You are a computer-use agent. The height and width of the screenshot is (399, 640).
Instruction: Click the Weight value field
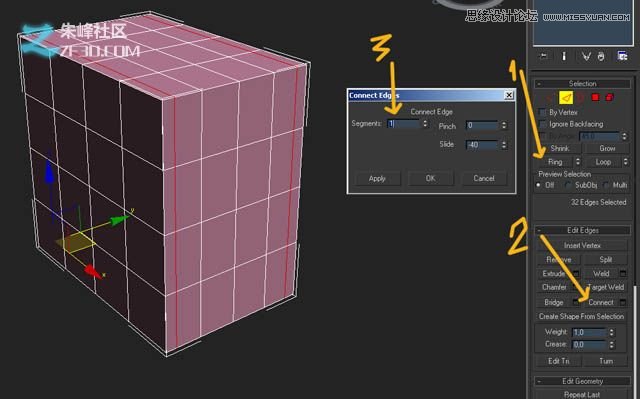coord(590,332)
